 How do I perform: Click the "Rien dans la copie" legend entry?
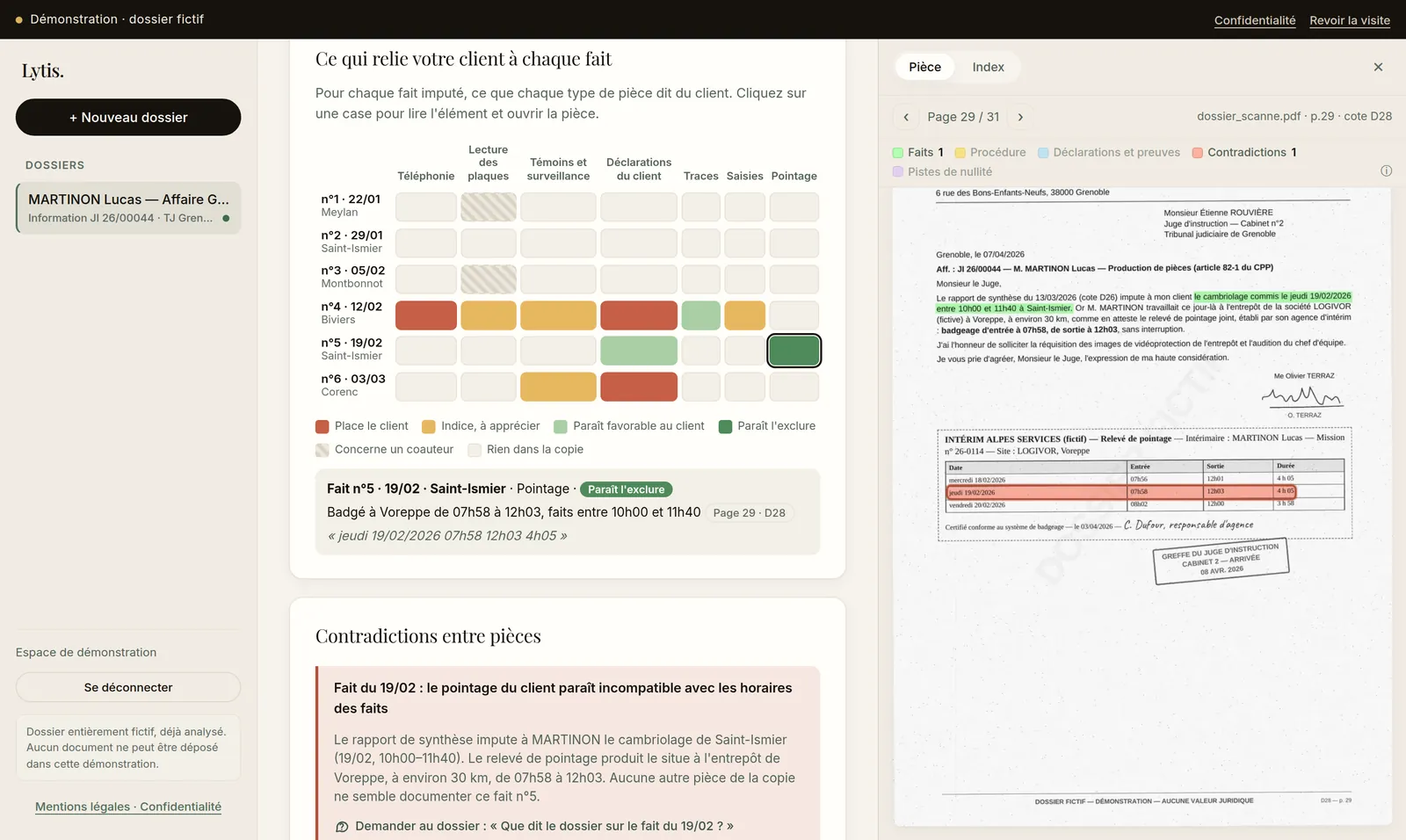point(525,450)
